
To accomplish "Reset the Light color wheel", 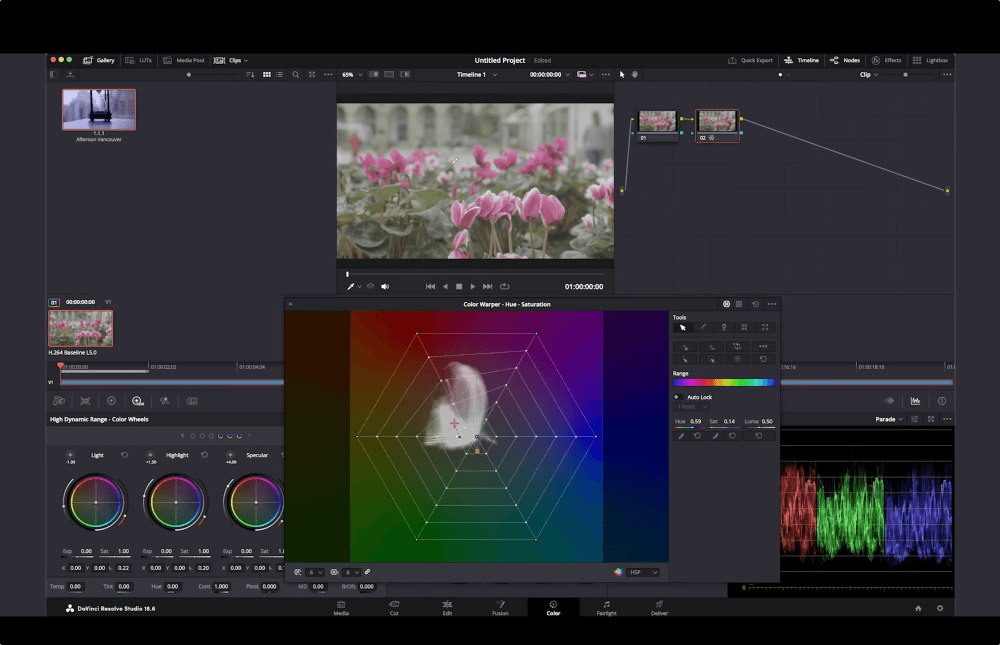I will click(124, 455).
